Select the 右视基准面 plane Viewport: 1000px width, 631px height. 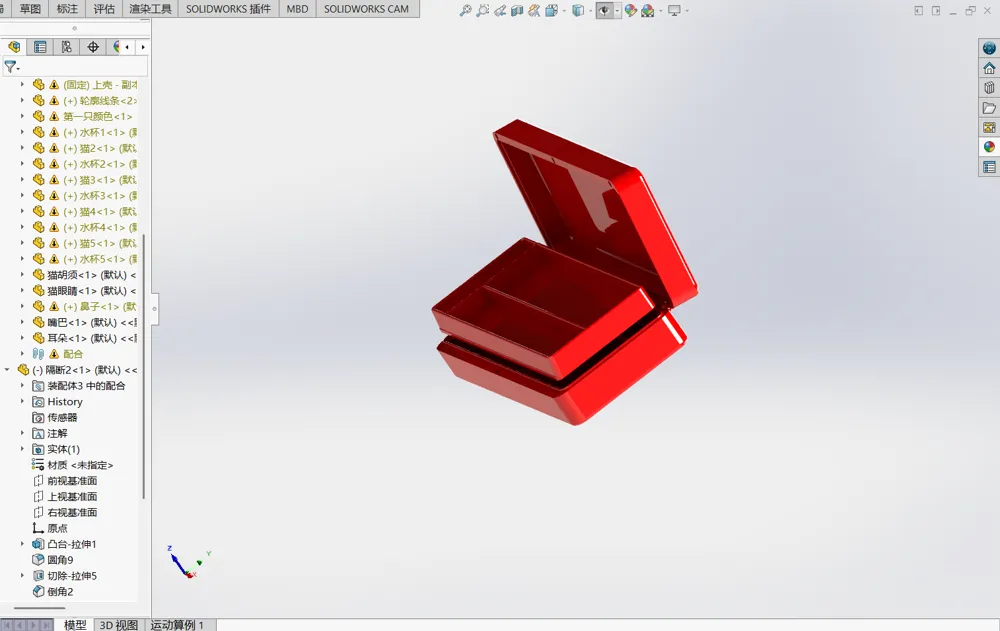coord(65,512)
